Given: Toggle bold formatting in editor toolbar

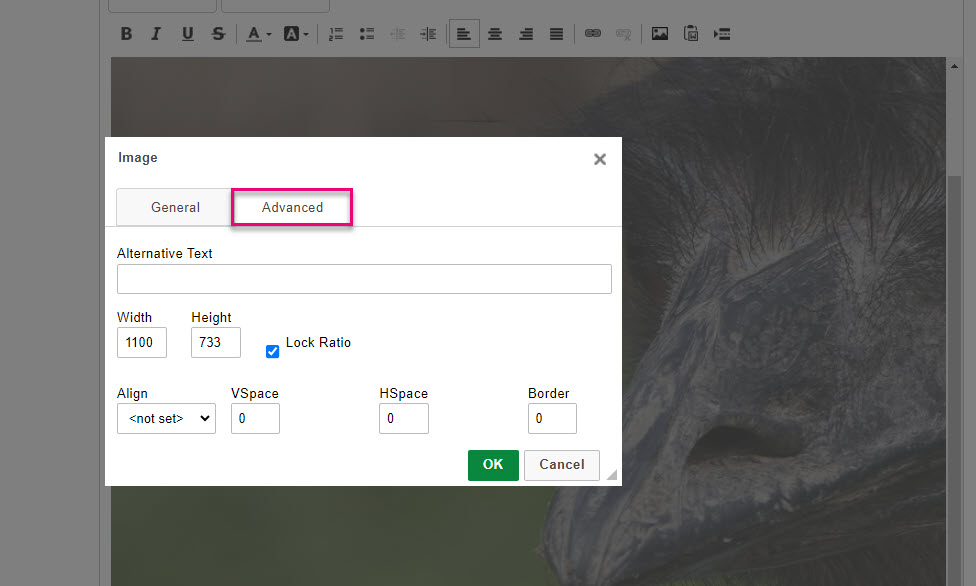Looking at the screenshot, I should [x=126, y=34].
